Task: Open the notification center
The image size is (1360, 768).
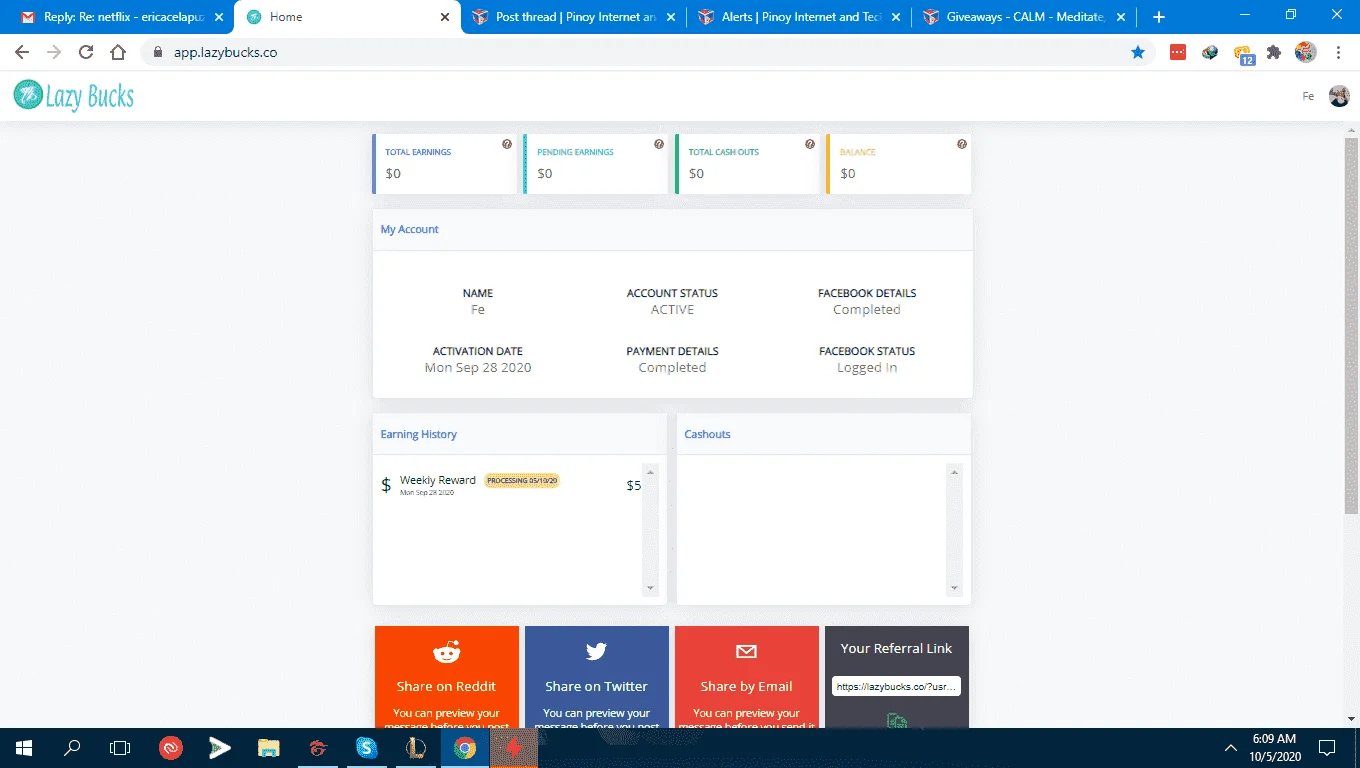Action: 1327,747
